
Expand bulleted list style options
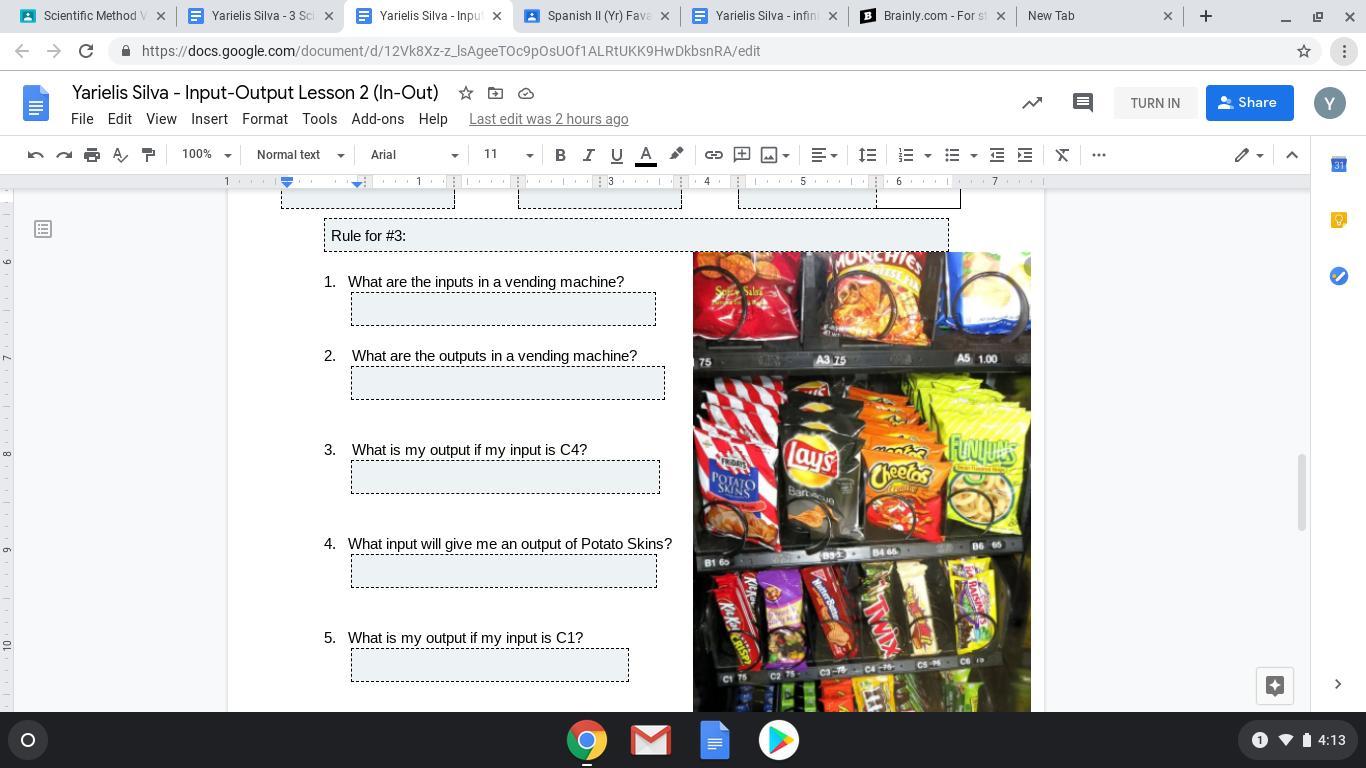click(974, 155)
